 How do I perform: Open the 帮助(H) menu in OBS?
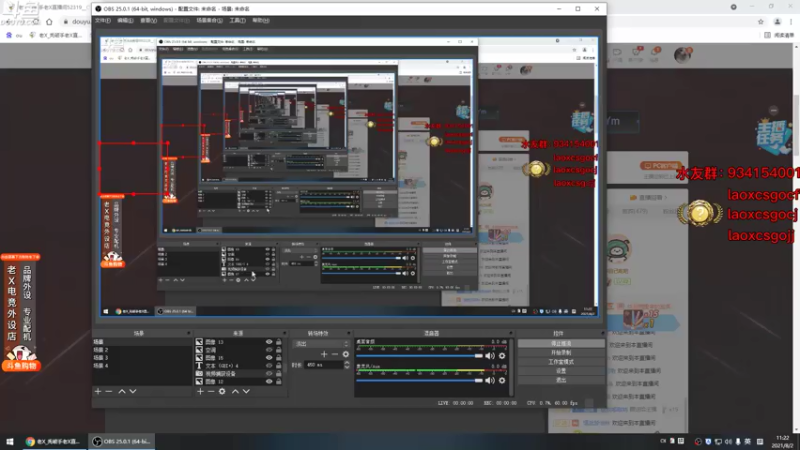(x=260, y=20)
